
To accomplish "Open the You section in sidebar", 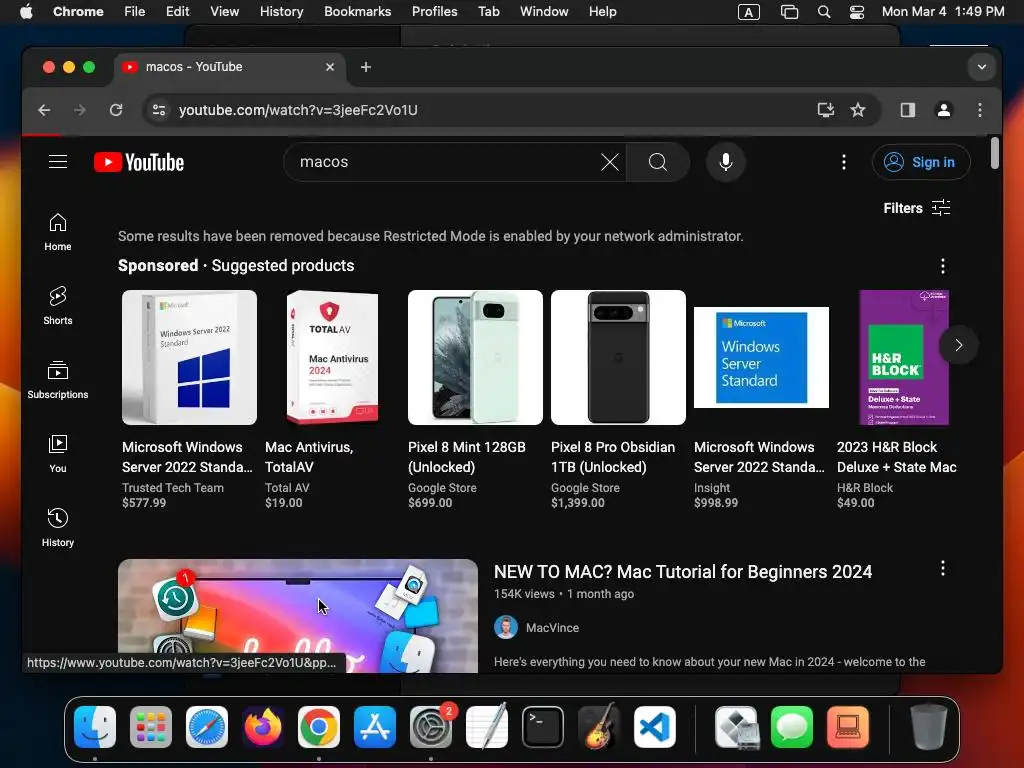I will click(58, 453).
